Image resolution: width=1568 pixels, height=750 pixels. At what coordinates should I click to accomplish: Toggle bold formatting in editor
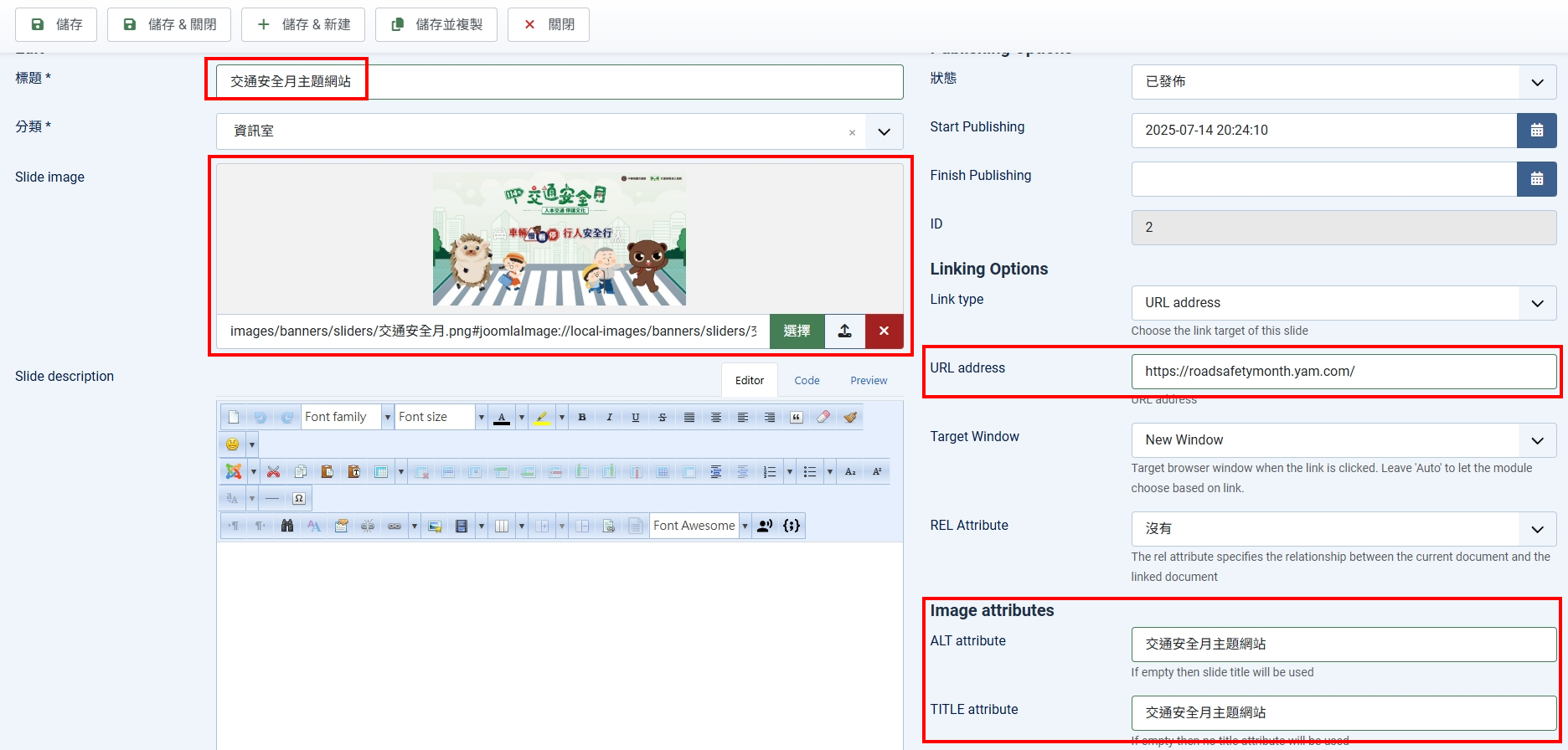(x=582, y=417)
